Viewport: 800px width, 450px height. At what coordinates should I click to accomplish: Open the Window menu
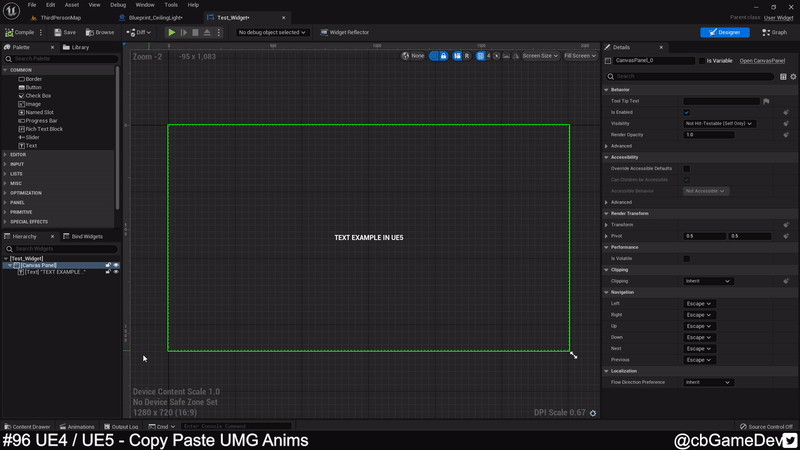(145, 5)
